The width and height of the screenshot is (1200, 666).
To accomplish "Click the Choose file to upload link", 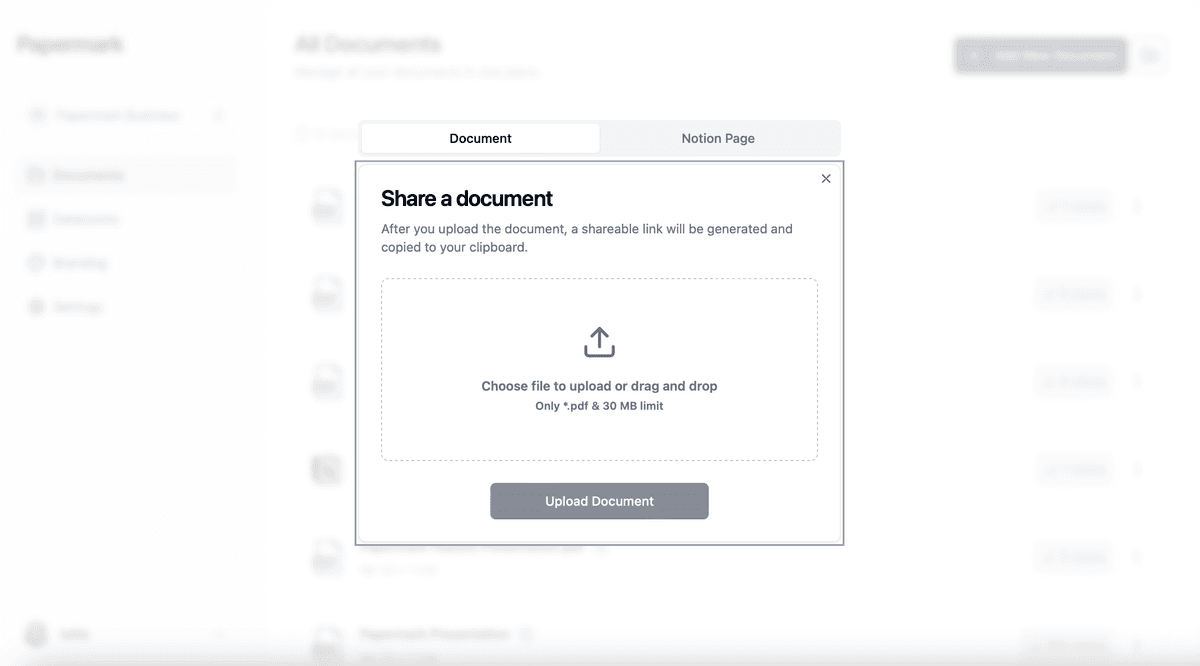I will pyautogui.click(x=599, y=386).
